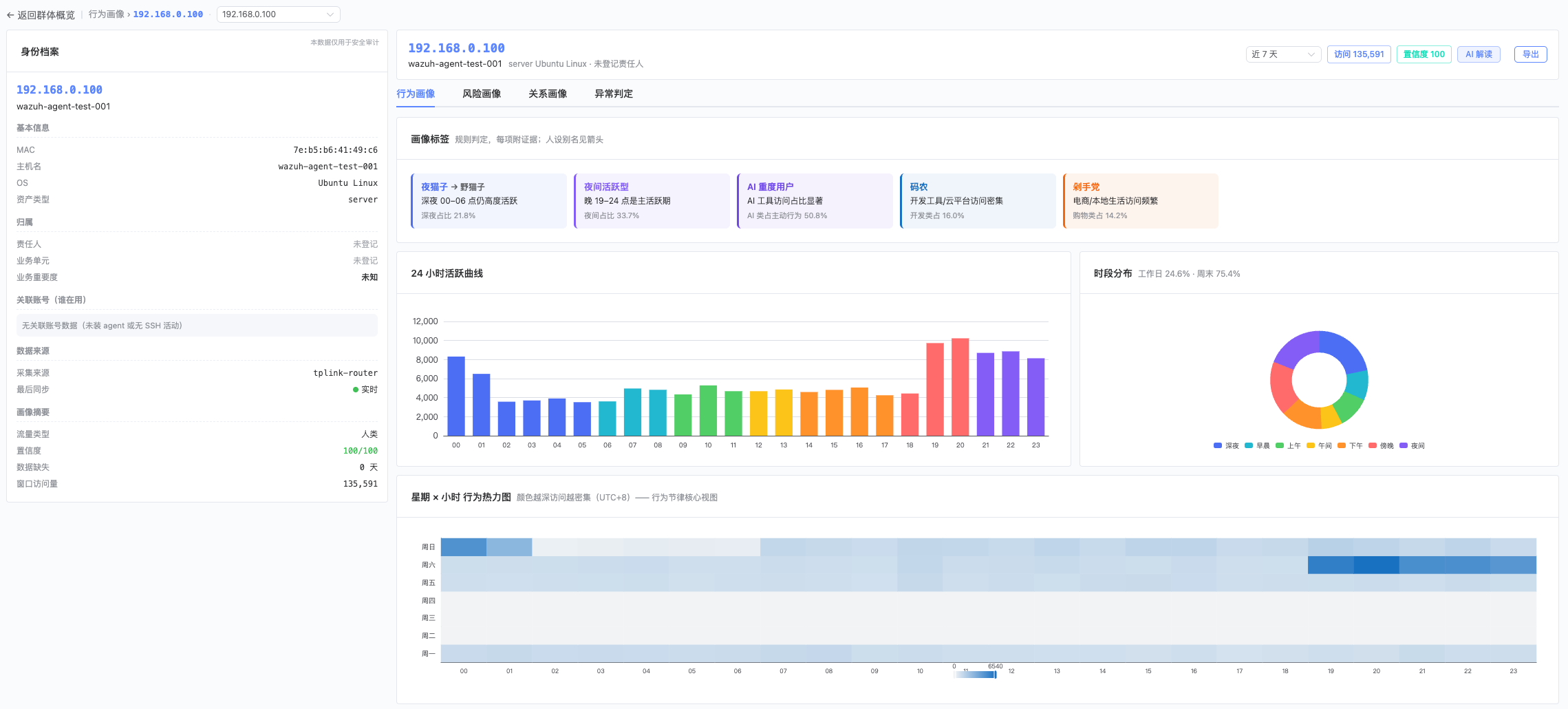
Task: Click the back arrow to group overview
Action: click(x=10, y=14)
